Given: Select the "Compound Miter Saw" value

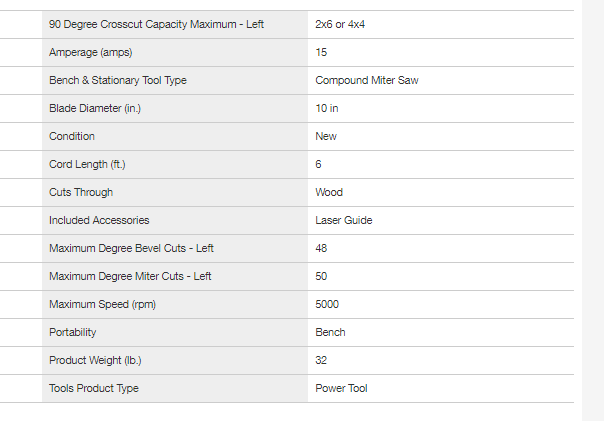Looking at the screenshot, I should [x=366, y=80].
